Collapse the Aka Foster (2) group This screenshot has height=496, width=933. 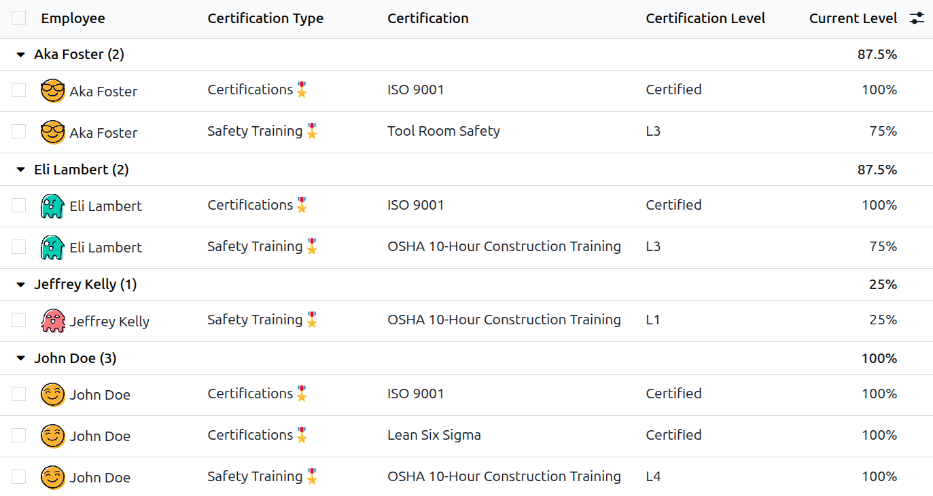click(21, 55)
